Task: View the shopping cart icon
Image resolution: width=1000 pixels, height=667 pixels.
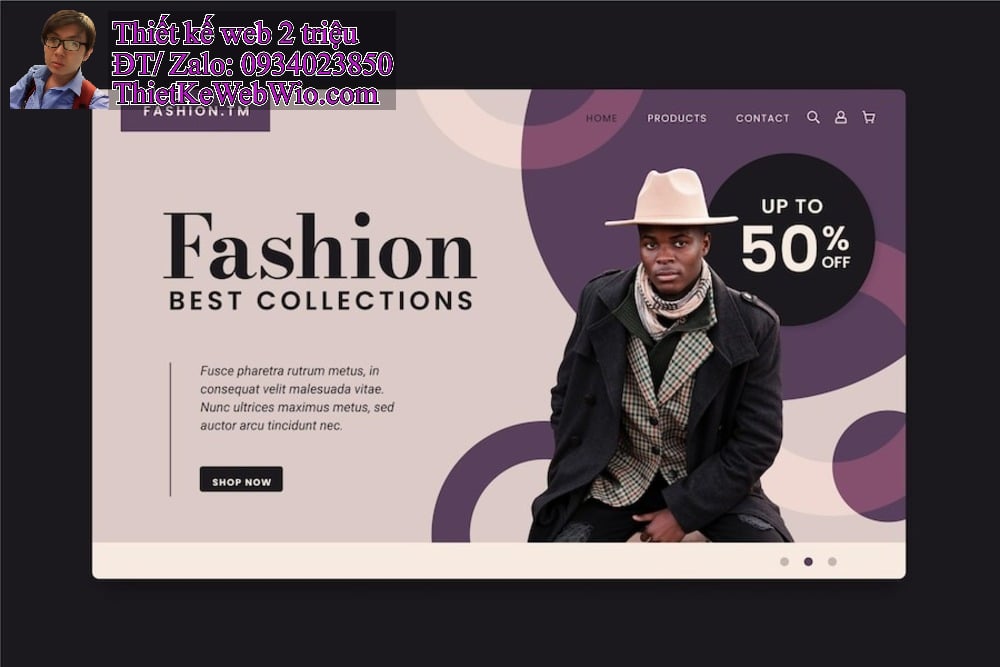Action: (869, 117)
